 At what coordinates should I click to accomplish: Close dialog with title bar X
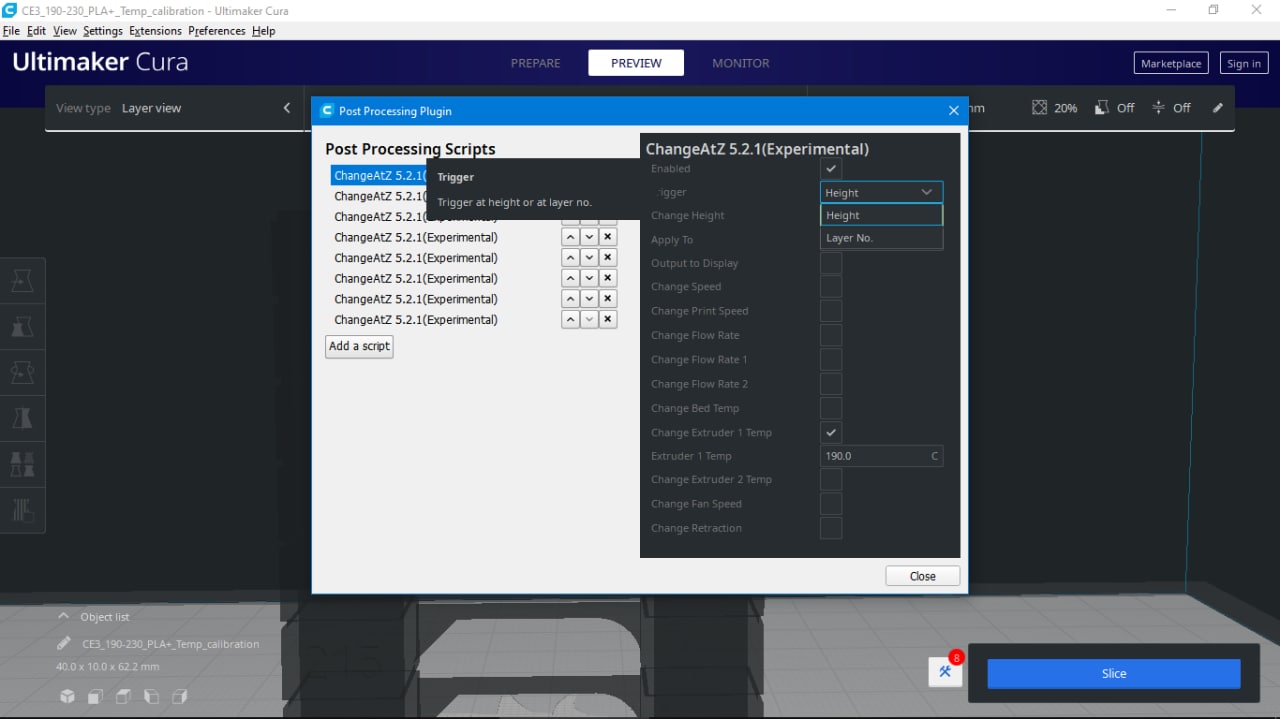point(953,111)
